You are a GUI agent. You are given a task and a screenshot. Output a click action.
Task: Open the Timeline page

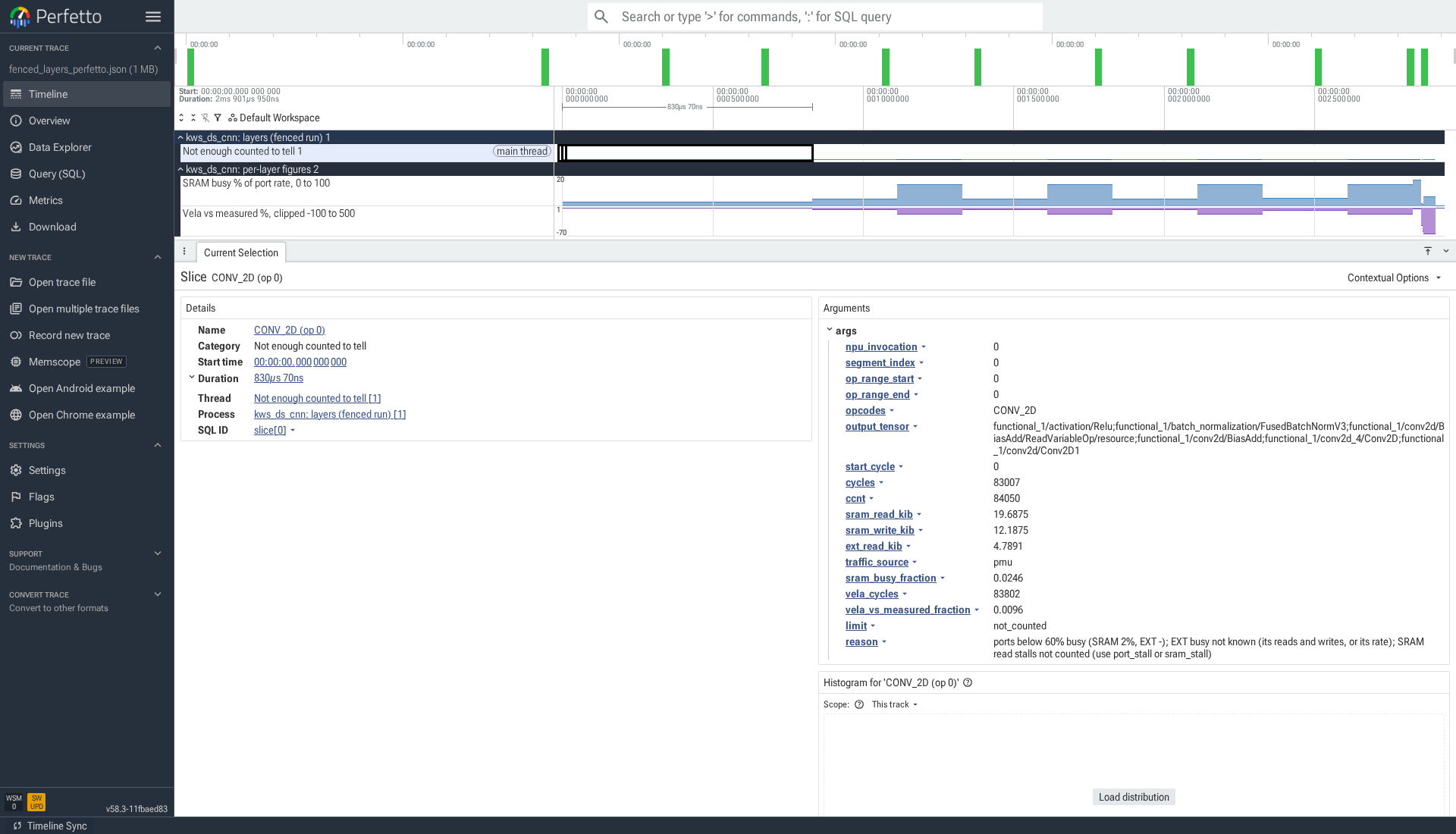click(86, 94)
